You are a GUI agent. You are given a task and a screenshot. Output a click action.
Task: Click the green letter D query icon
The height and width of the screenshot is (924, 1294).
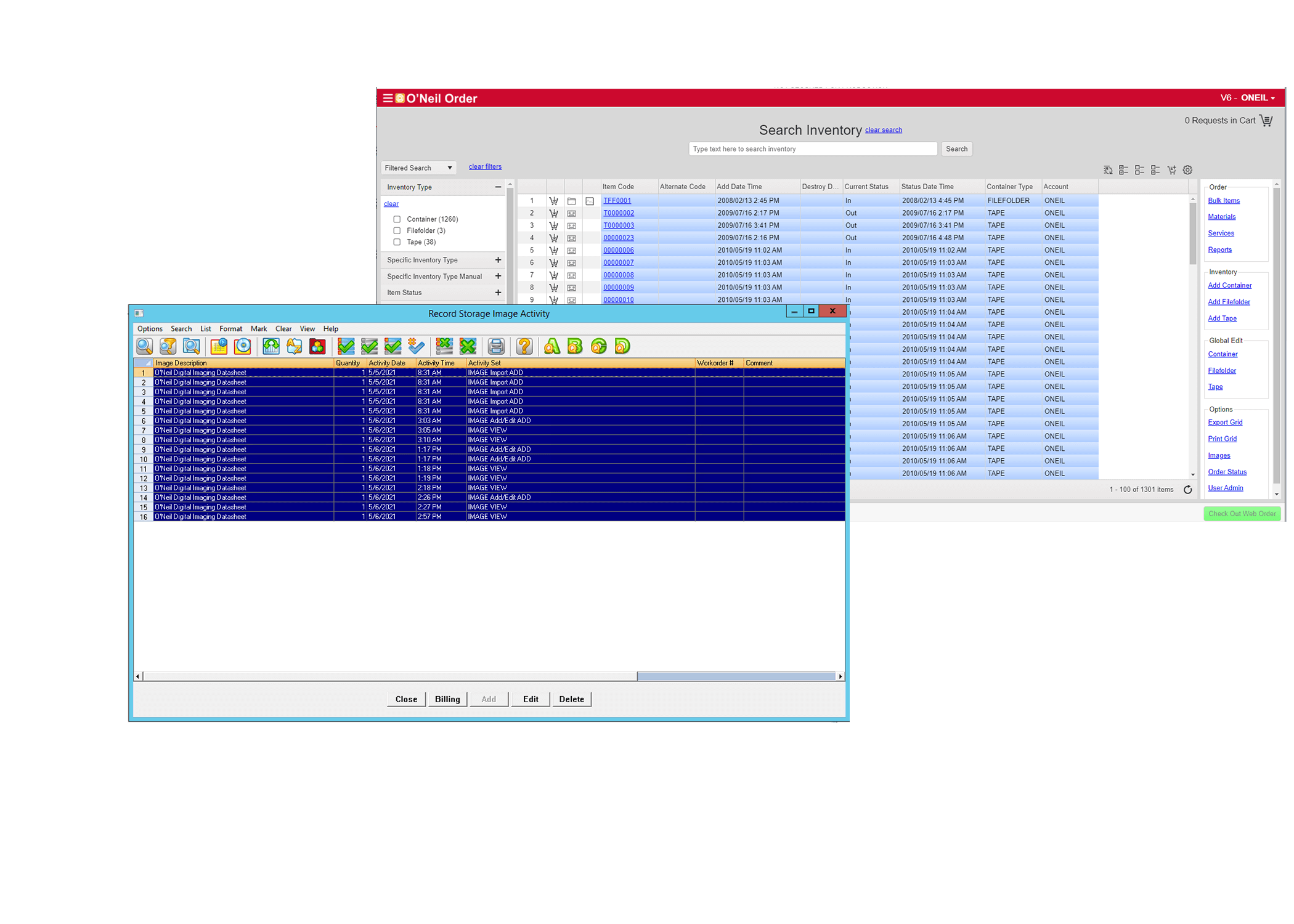click(622, 346)
